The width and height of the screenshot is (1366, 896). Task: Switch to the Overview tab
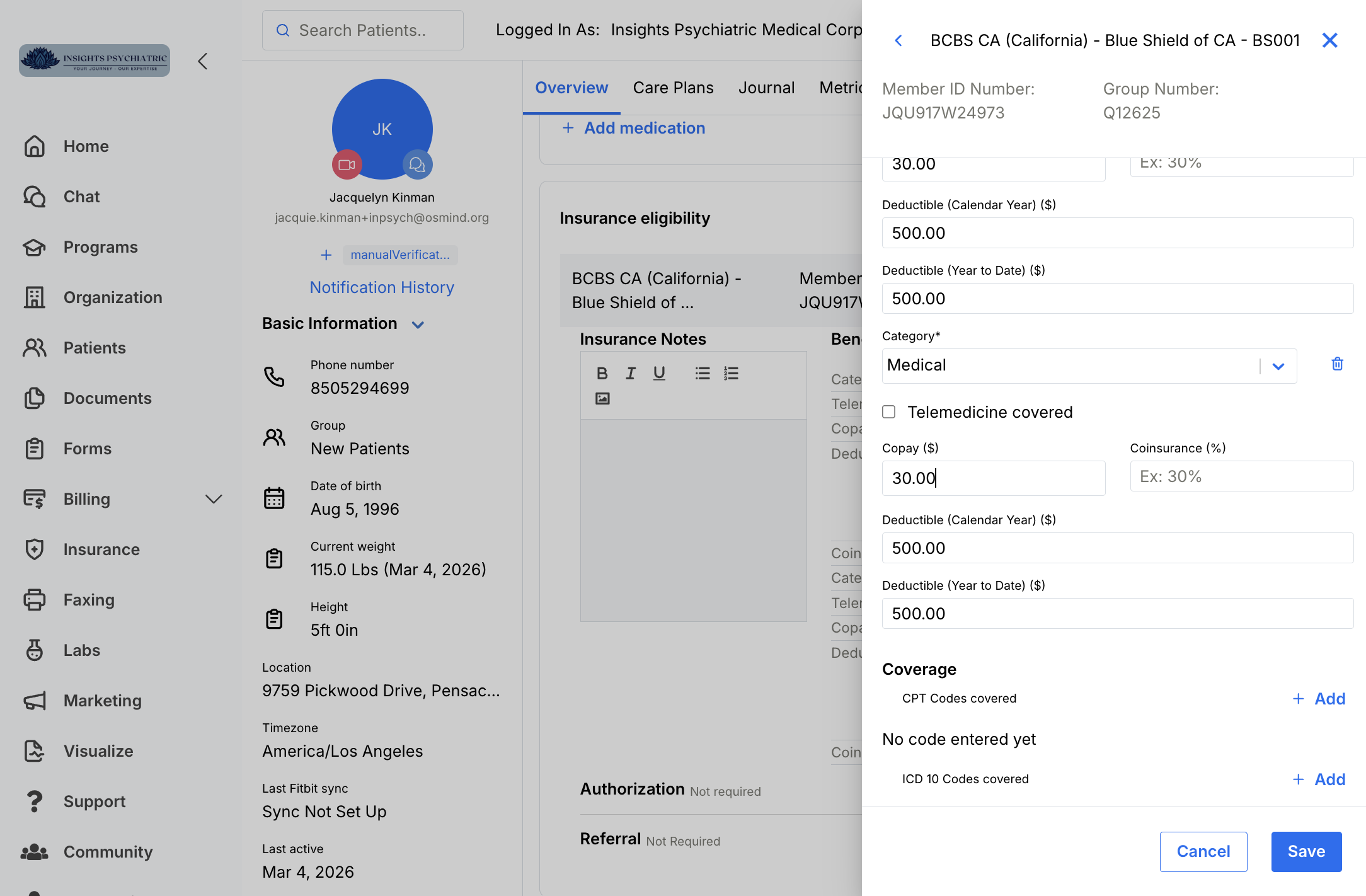click(x=571, y=88)
